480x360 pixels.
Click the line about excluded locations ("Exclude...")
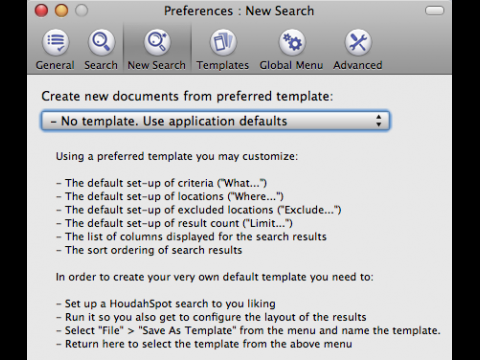(x=199, y=210)
